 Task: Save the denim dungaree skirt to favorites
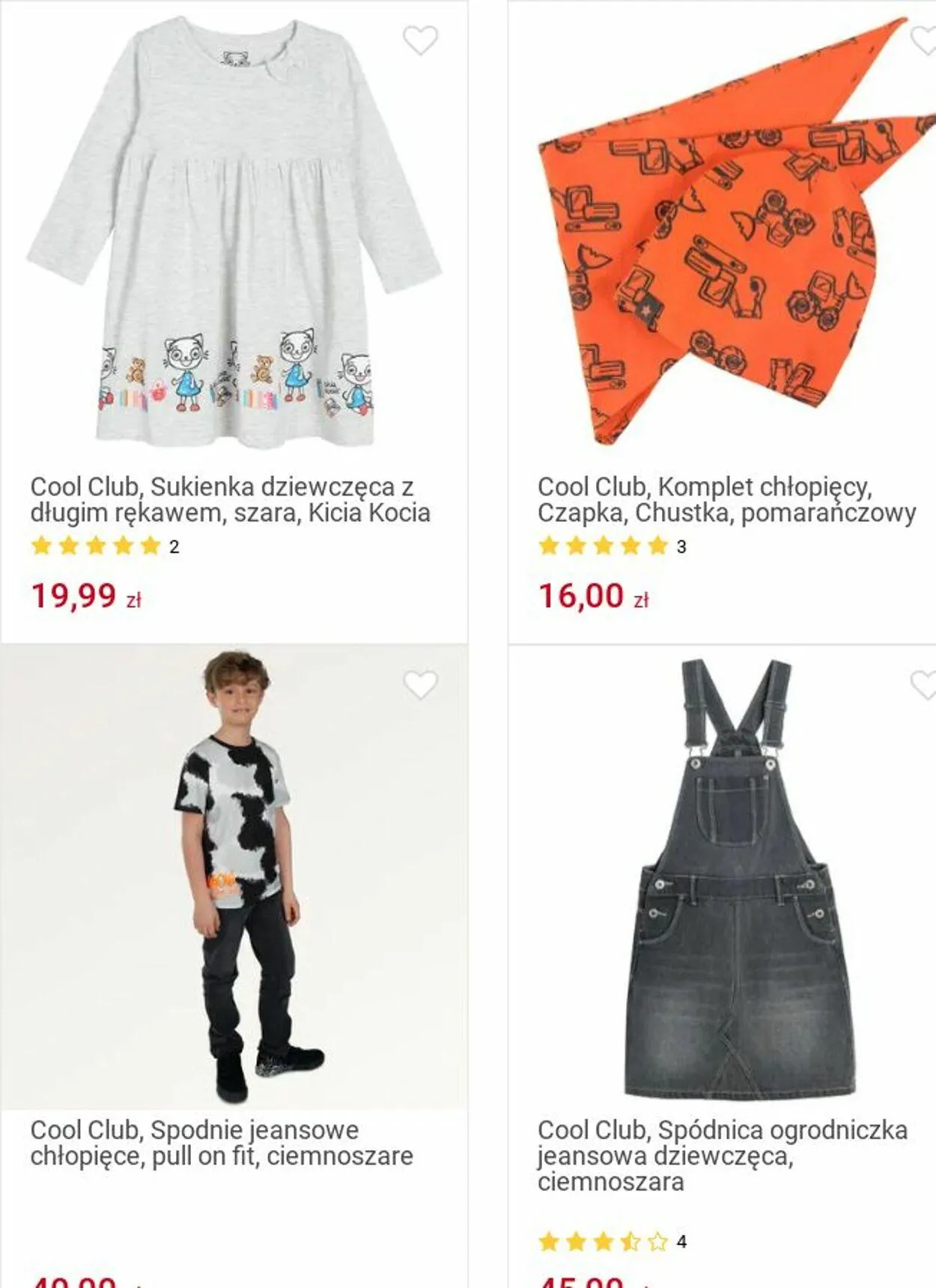pyautogui.click(x=923, y=685)
